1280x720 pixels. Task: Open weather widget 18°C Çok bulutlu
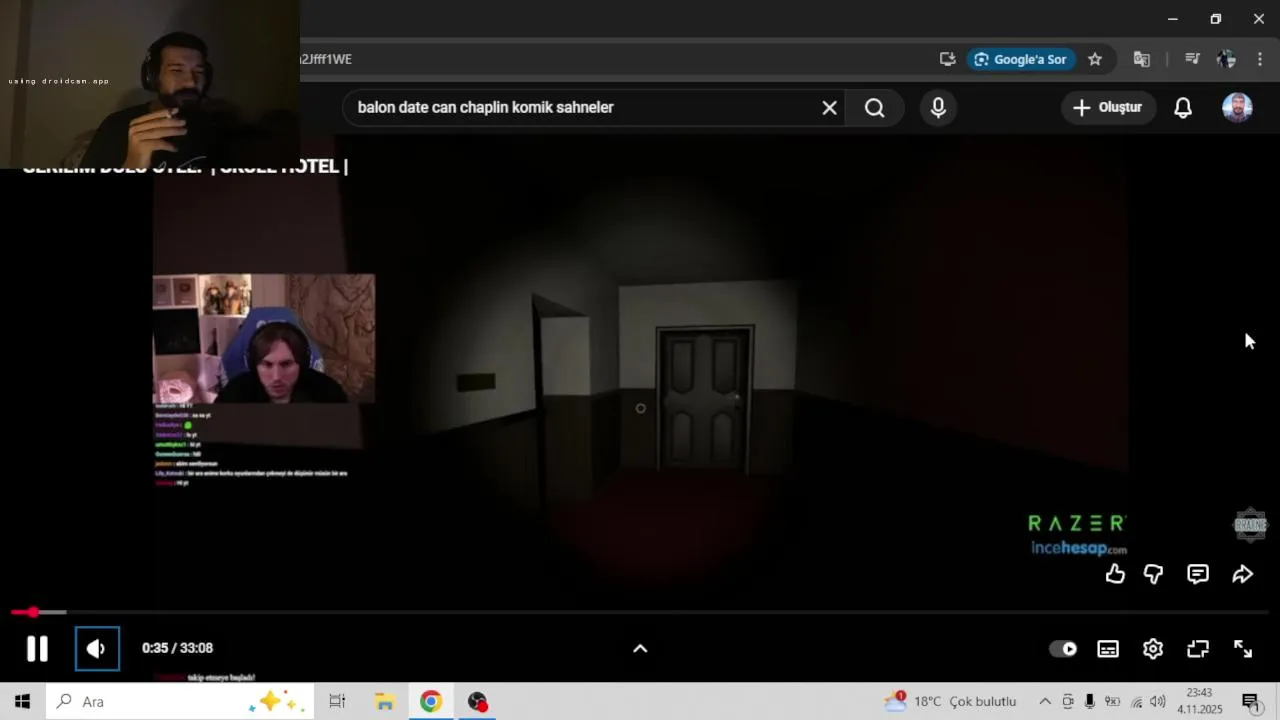click(950, 702)
